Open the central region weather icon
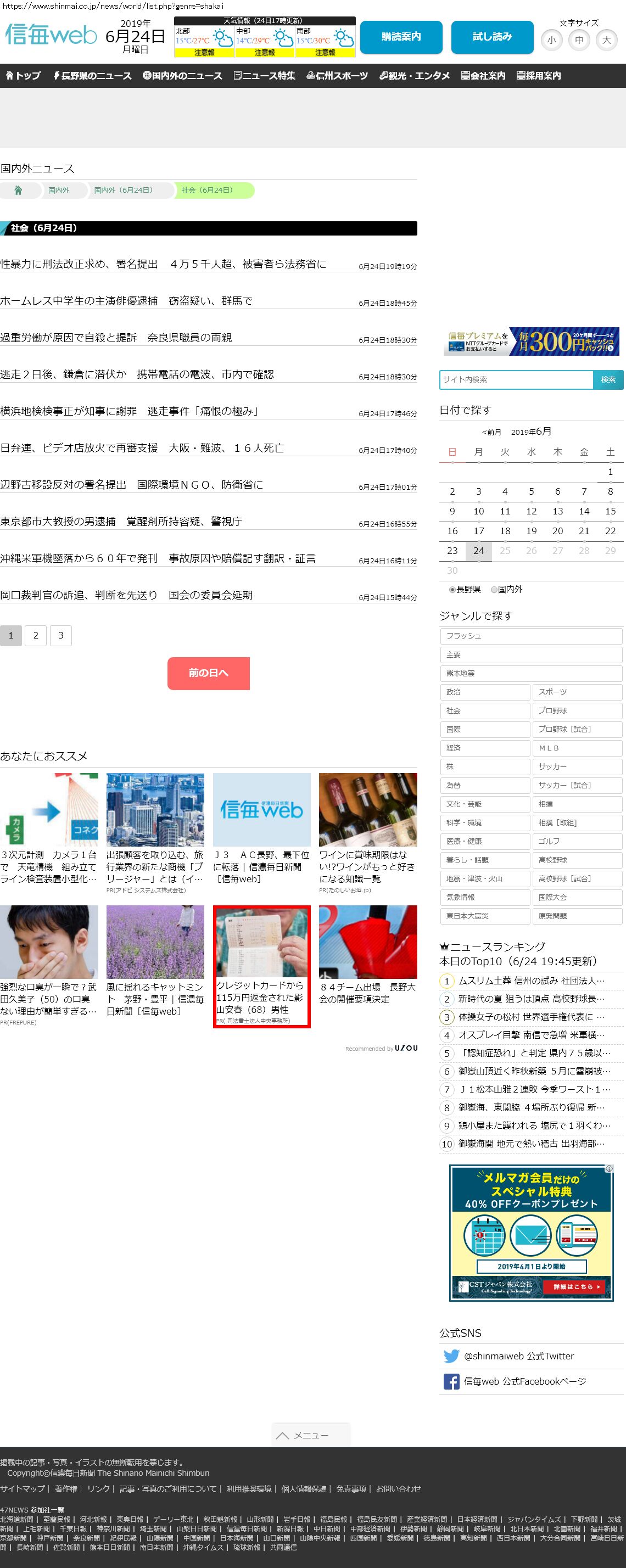This screenshot has height=1568, width=626. (283, 39)
